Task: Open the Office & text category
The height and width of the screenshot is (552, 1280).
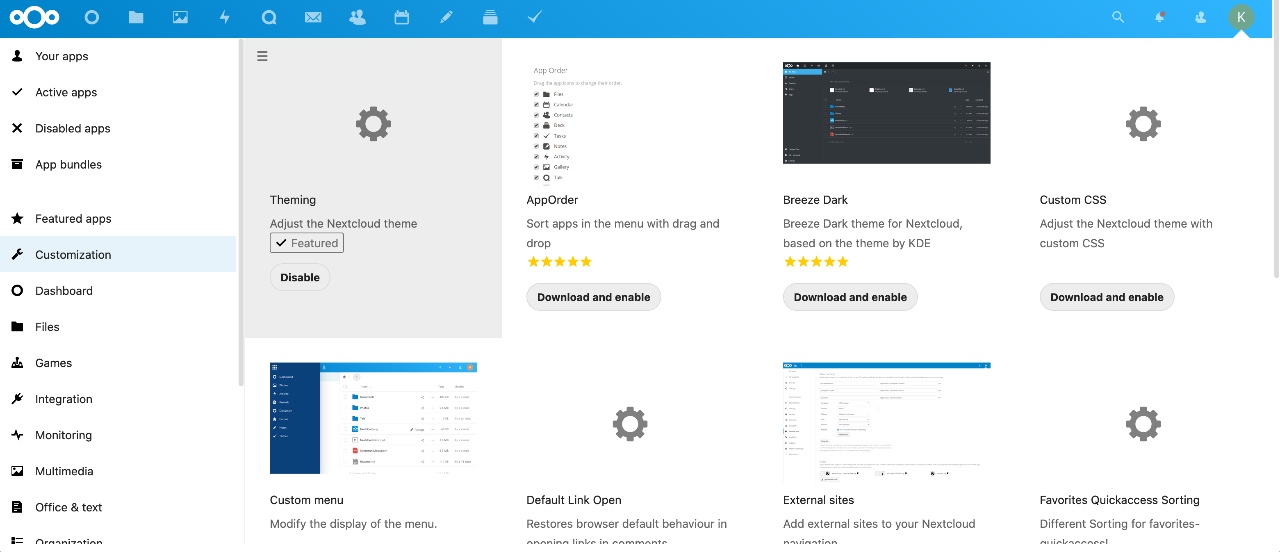Action: point(118,506)
